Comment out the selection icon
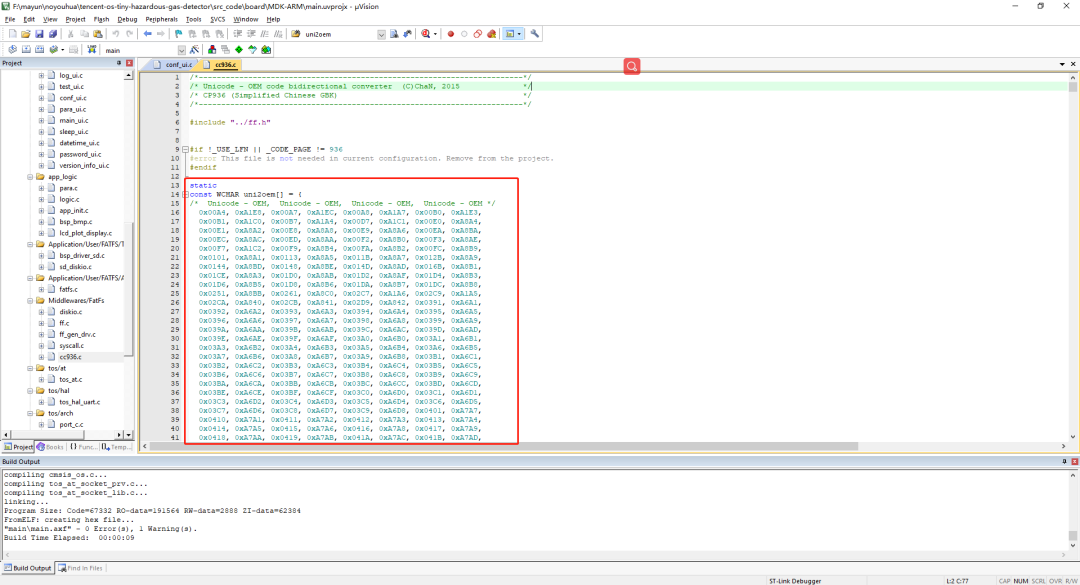The height and width of the screenshot is (585, 1080). pos(264,34)
